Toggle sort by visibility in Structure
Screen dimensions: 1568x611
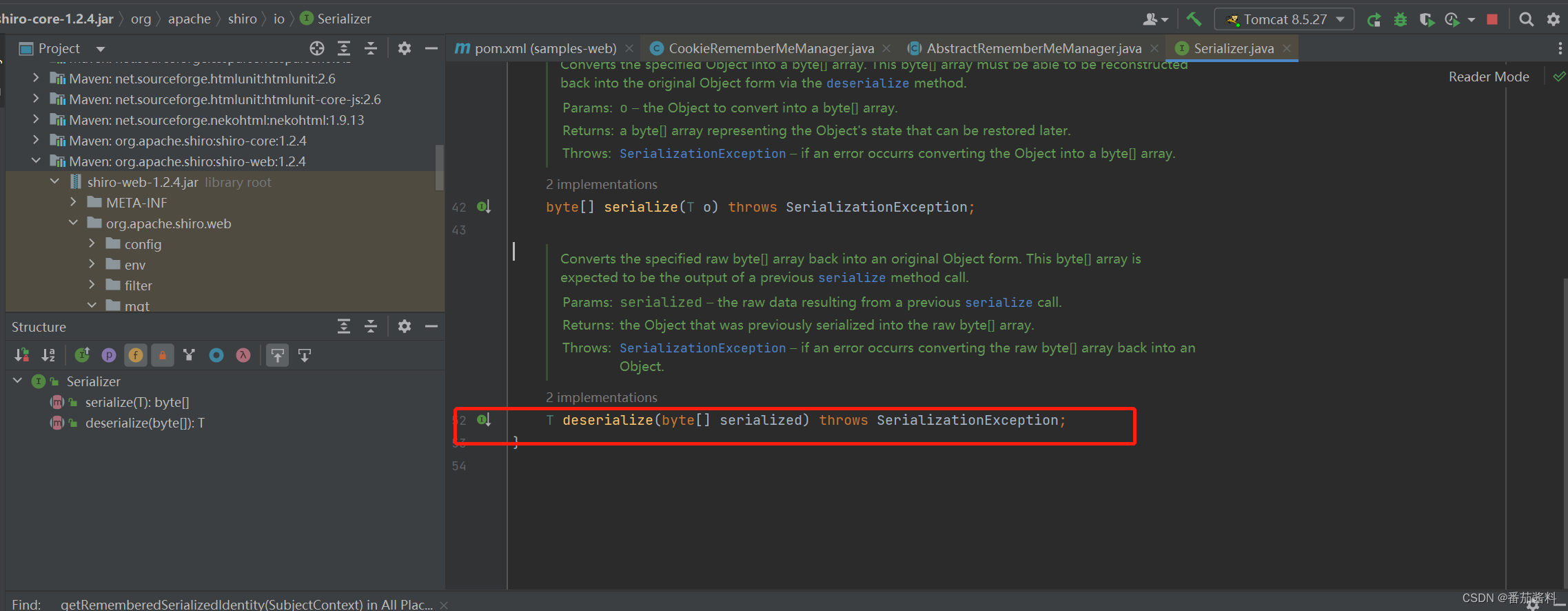tap(22, 355)
